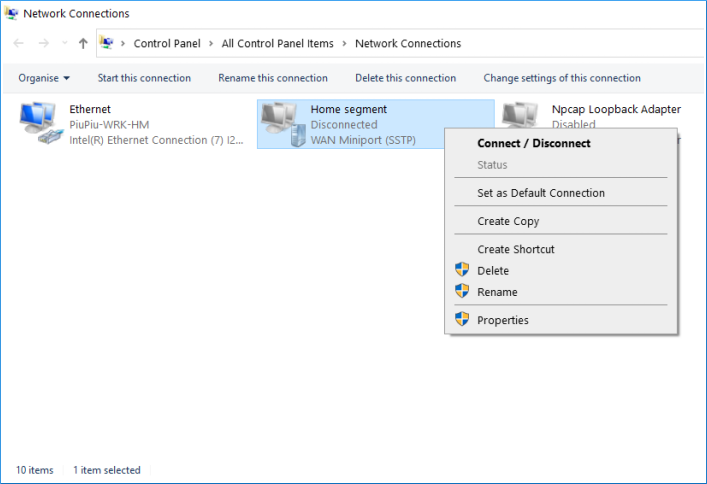The width and height of the screenshot is (707, 484).
Task: Click the Network Connections breadcrumb segment
Action: [408, 44]
